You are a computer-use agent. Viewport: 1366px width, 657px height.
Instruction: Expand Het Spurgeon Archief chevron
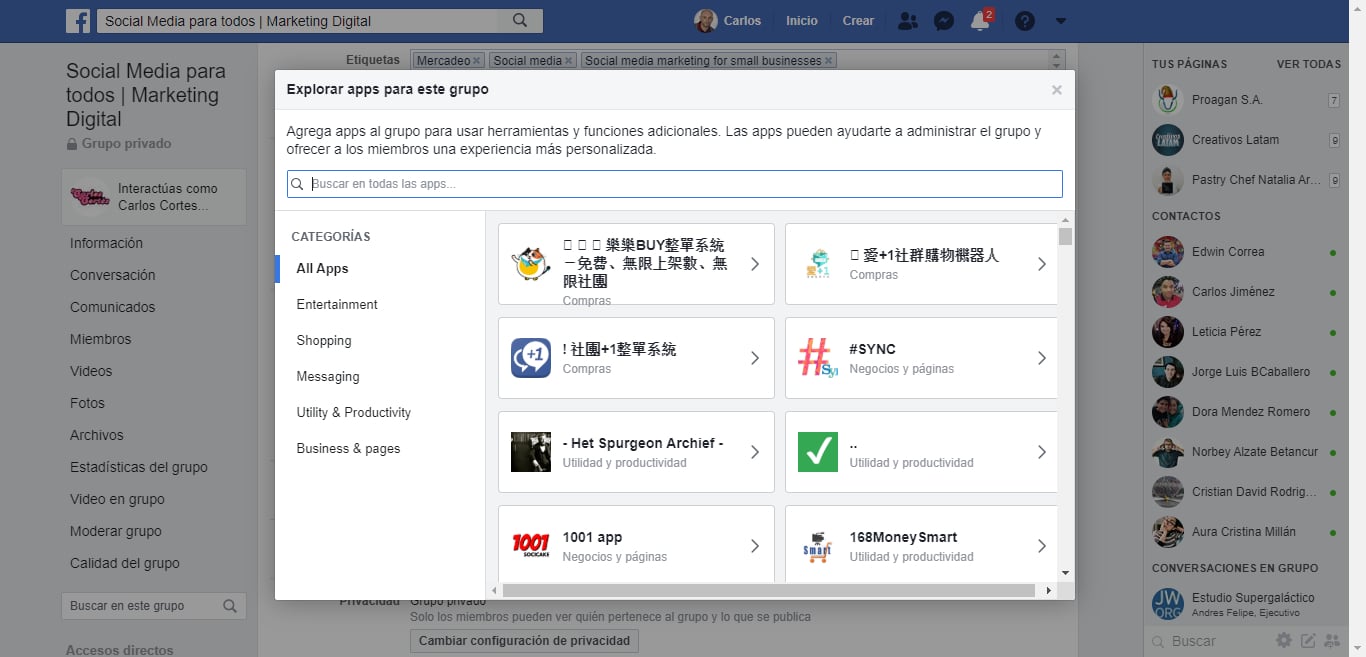[x=755, y=452]
